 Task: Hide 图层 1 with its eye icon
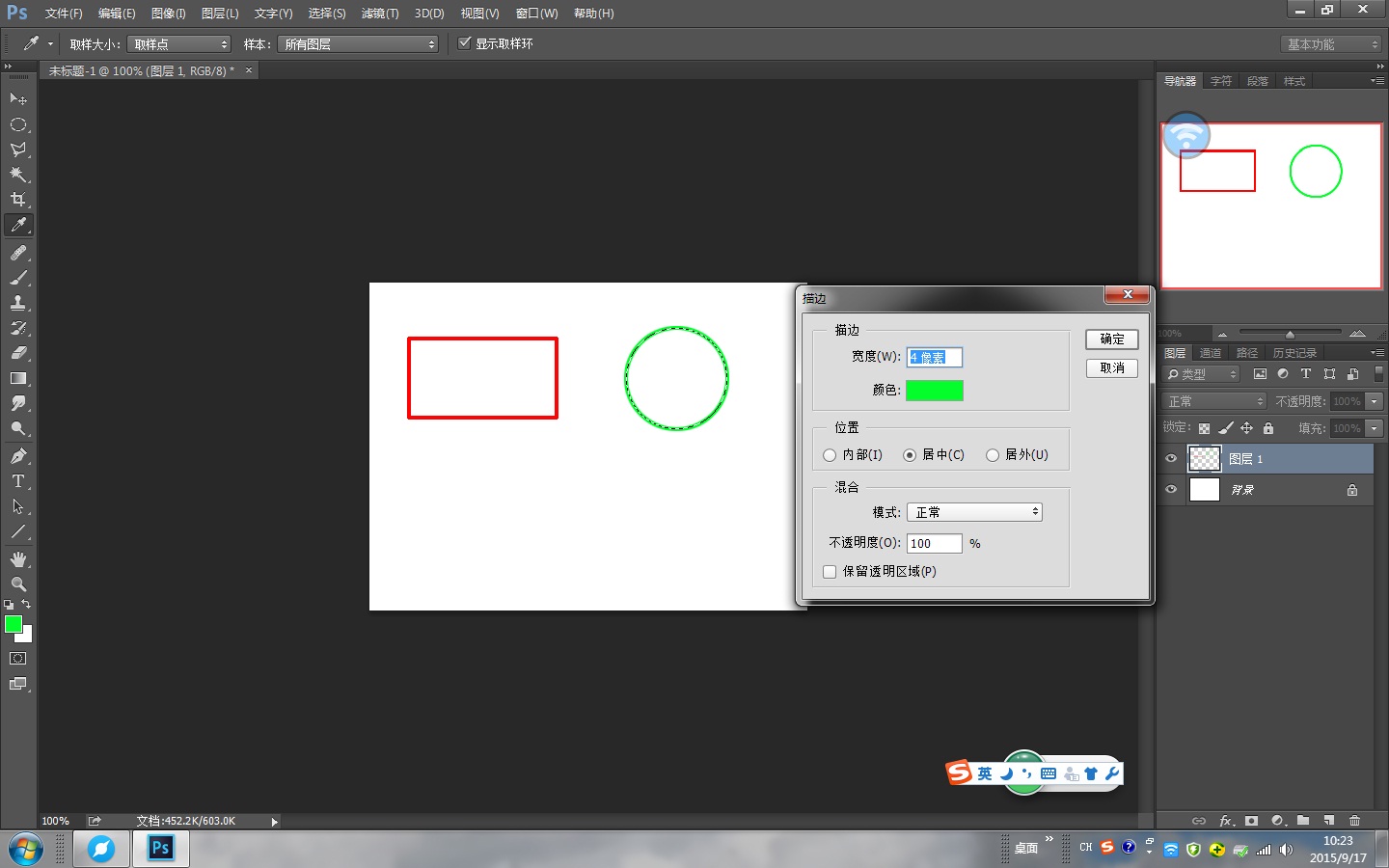pyautogui.click(x=1171, y=459)
